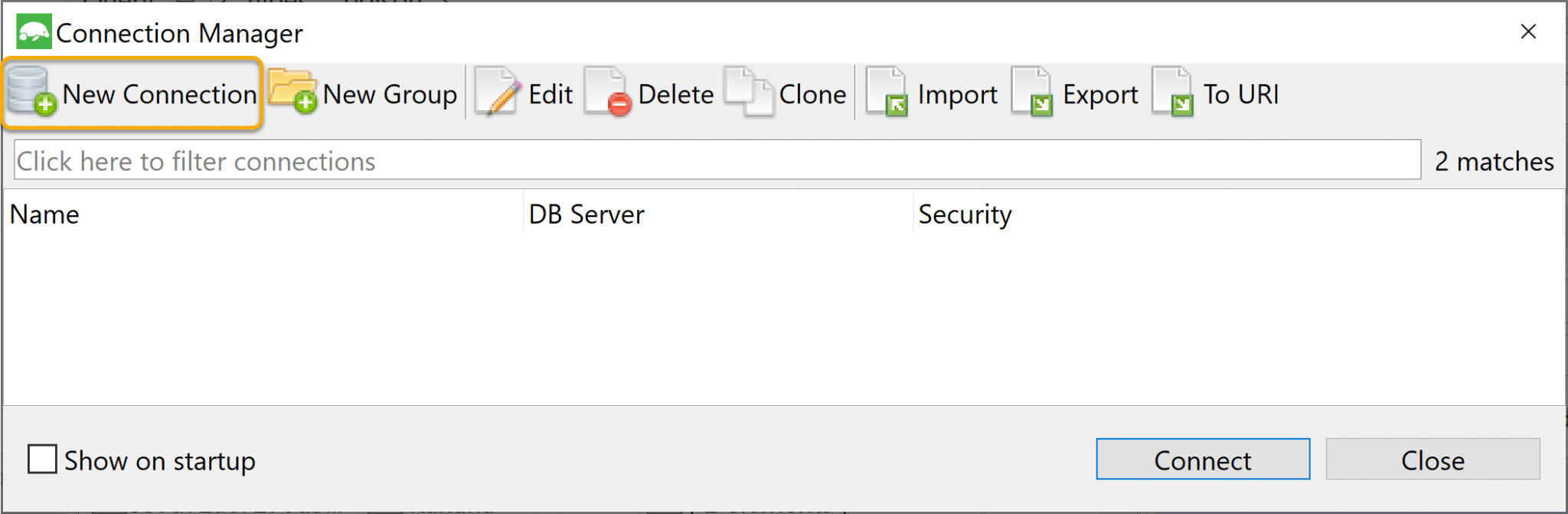
Task: Delete the selected connection
Action: 651,93
